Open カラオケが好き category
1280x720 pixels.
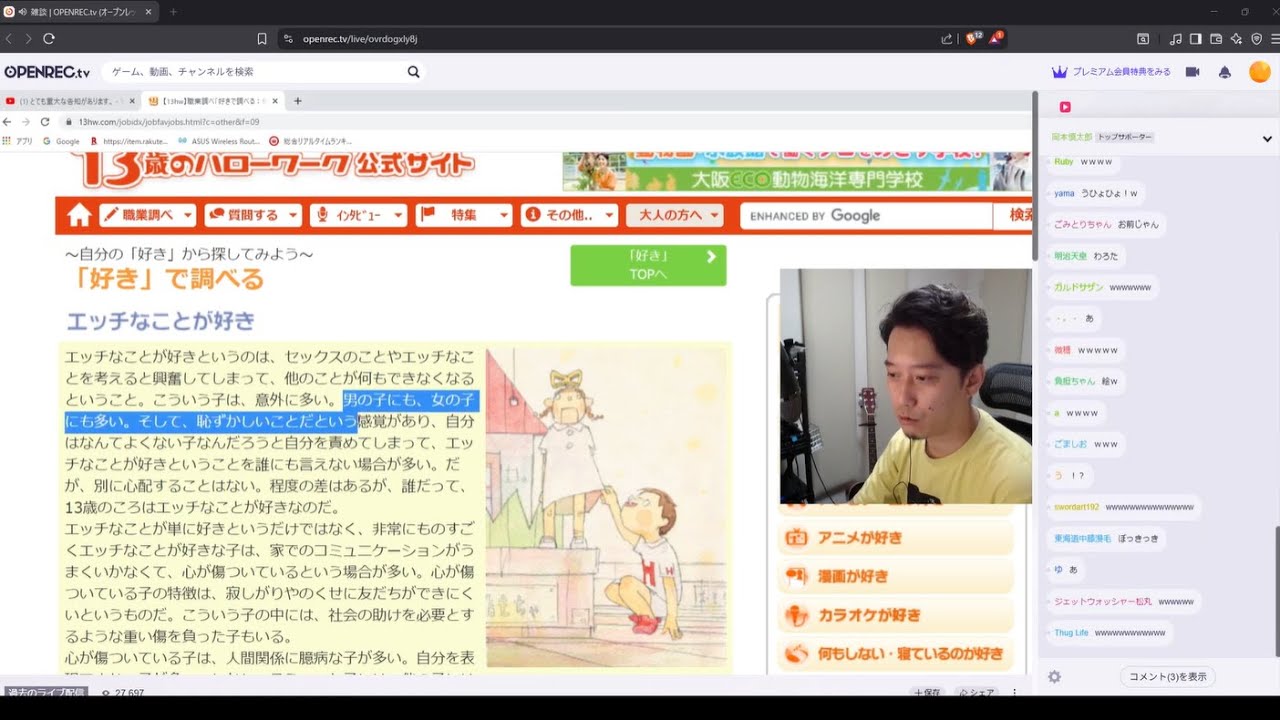[x=895, y=615]
